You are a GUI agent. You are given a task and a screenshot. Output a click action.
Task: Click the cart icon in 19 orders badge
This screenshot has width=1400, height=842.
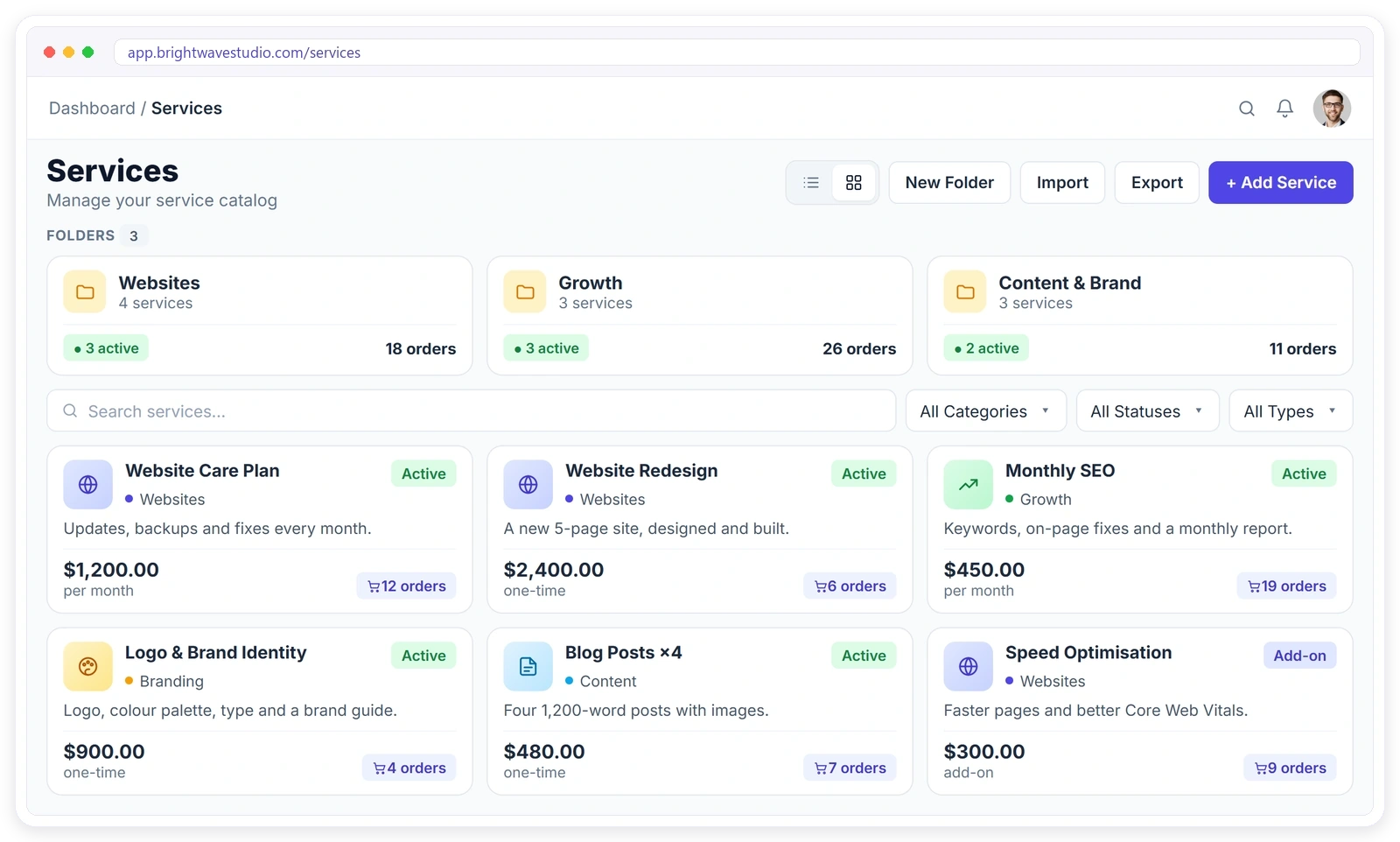1254,586
